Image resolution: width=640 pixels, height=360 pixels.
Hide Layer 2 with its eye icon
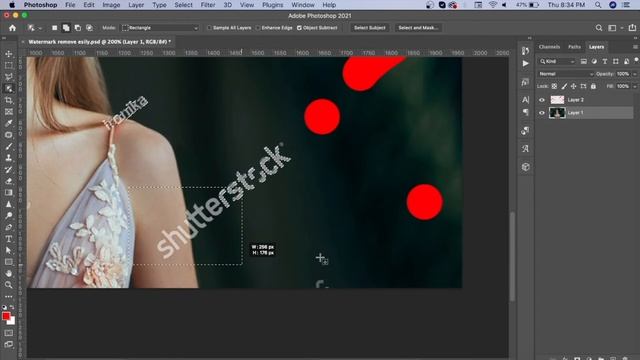pos(542,100)
